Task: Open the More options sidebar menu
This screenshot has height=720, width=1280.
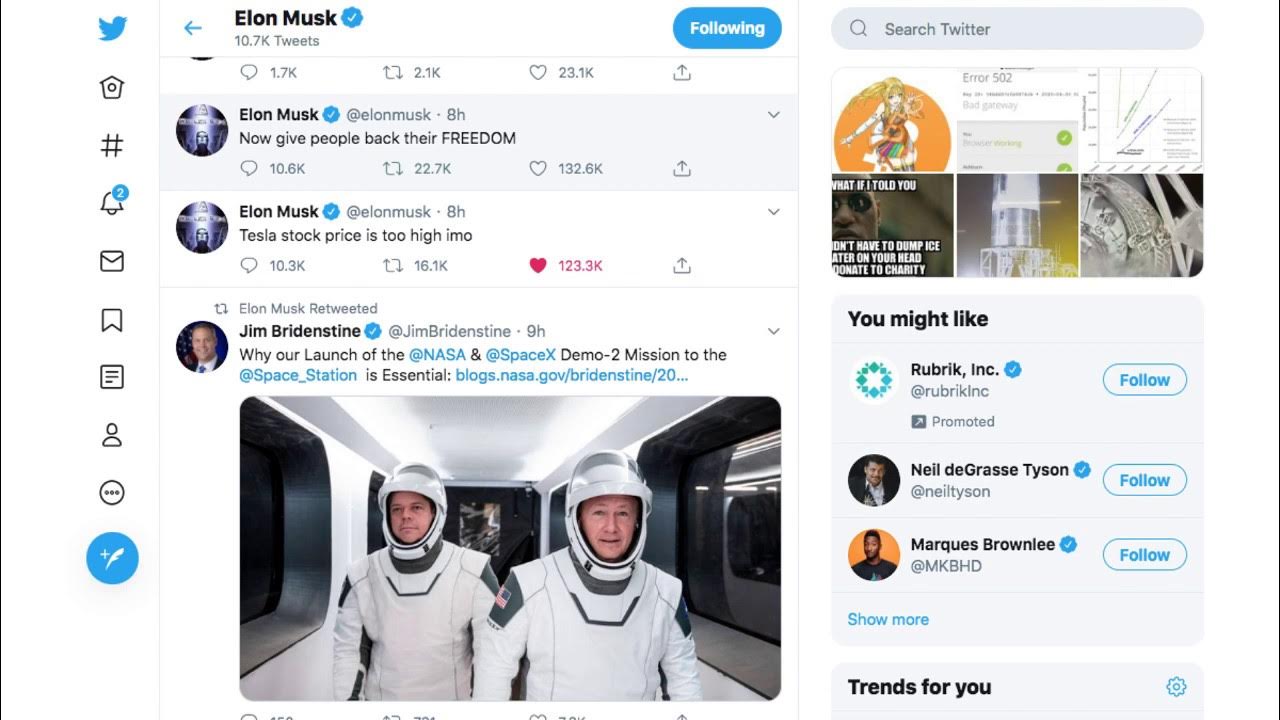Action: point(112,493)
